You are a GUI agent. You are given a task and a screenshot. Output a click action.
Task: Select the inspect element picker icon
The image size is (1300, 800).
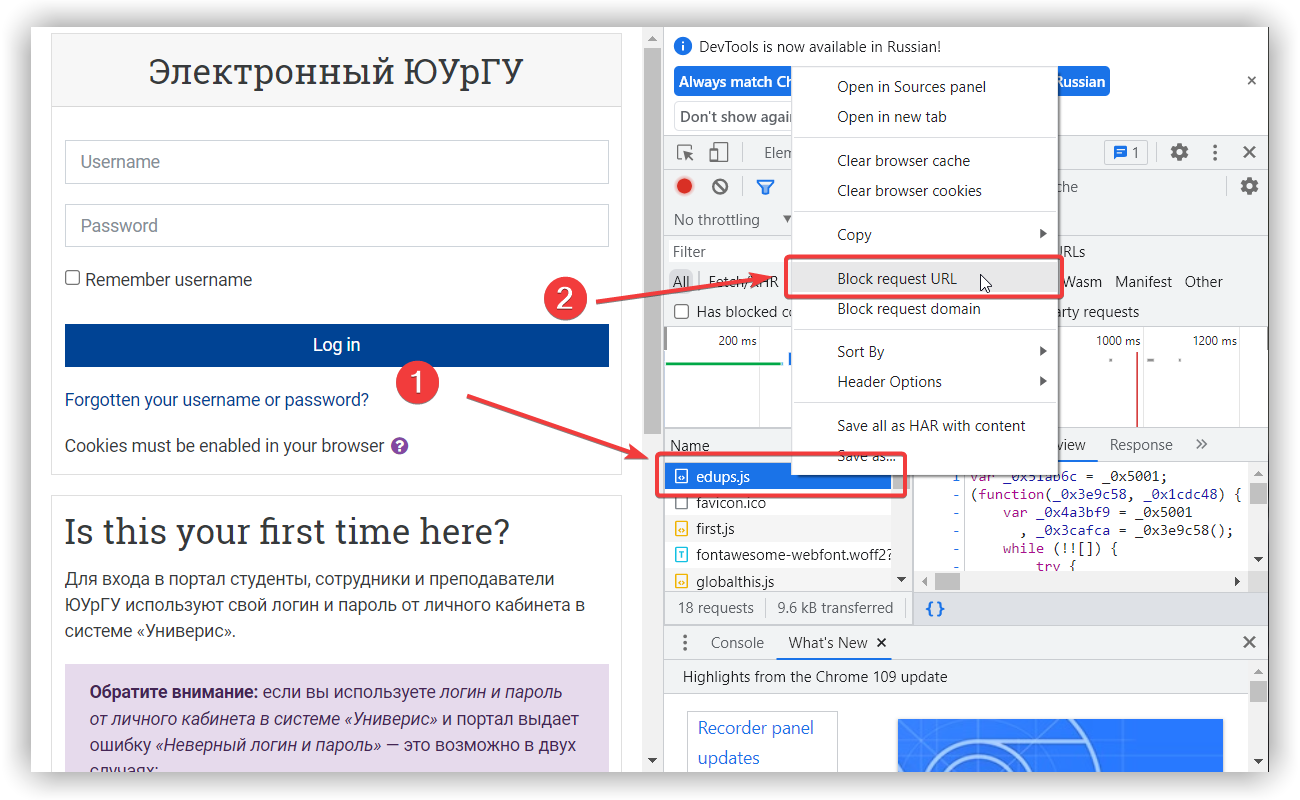685,152
